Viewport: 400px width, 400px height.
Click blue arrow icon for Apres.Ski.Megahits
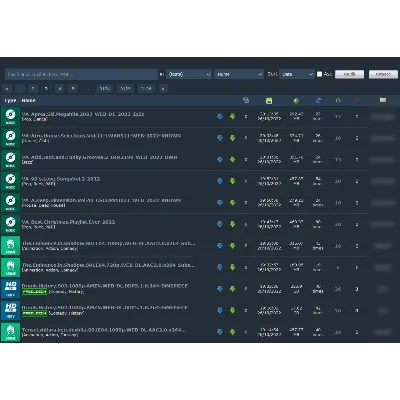point(220,116)
